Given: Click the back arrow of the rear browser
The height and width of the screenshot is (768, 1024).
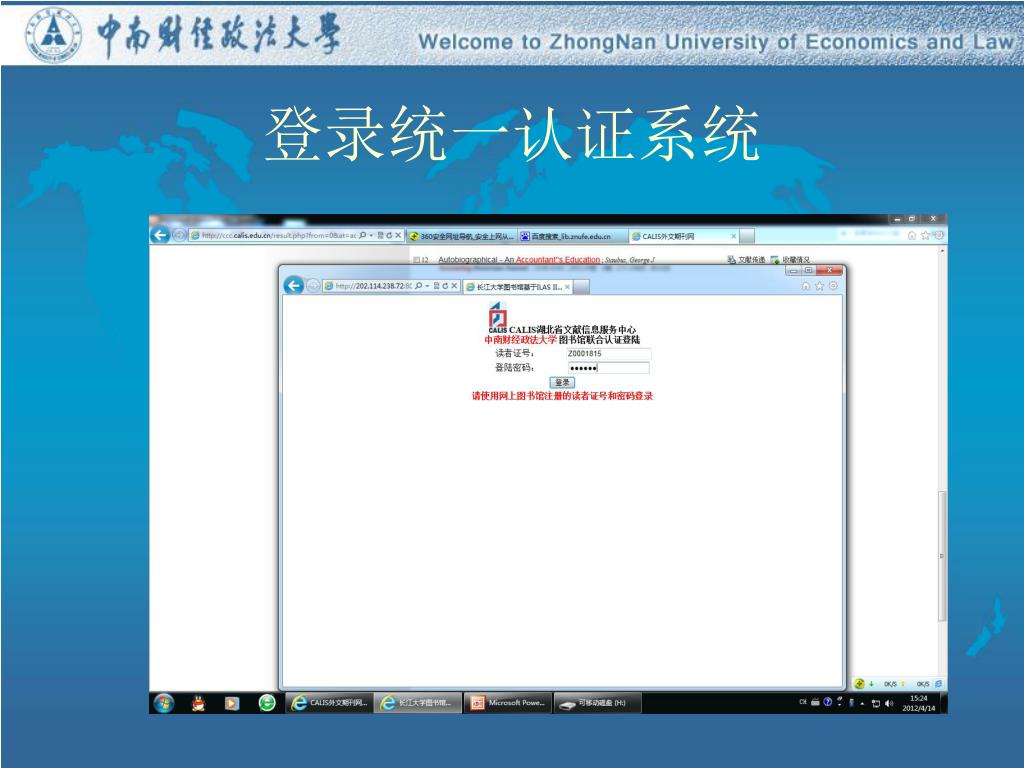Looking at the screenshot, I should (x=159, y=236).
